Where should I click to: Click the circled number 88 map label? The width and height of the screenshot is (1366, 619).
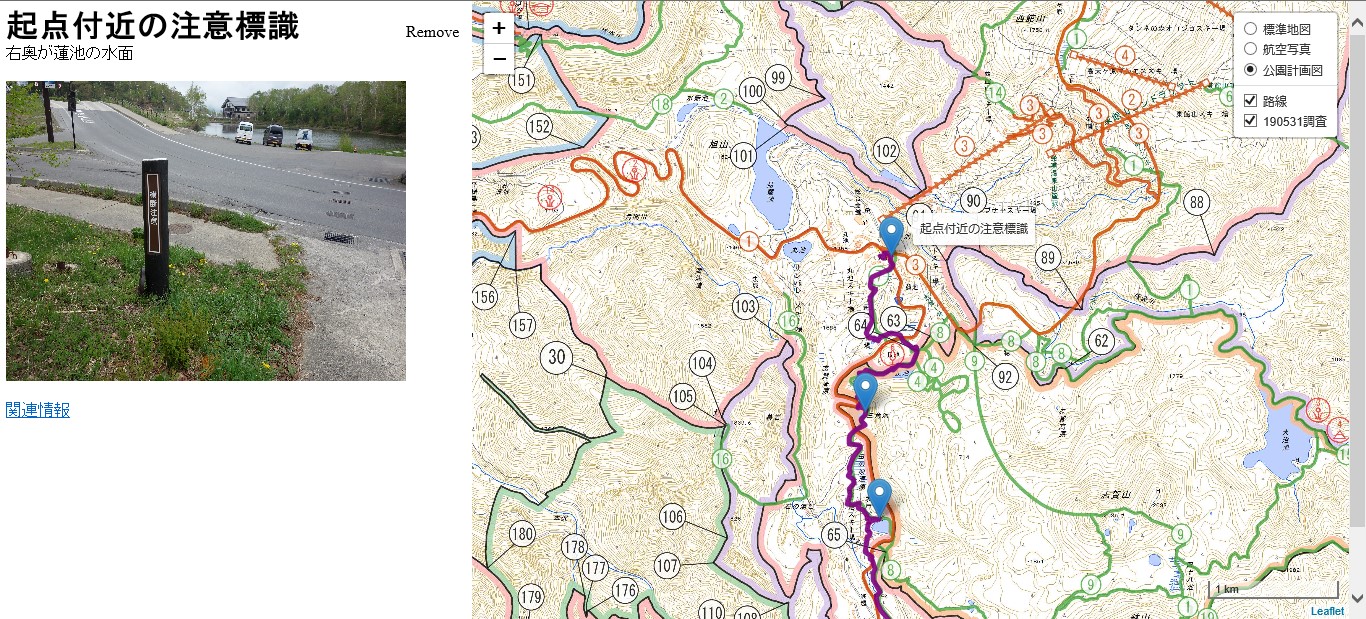click(x=1196, y=203)
